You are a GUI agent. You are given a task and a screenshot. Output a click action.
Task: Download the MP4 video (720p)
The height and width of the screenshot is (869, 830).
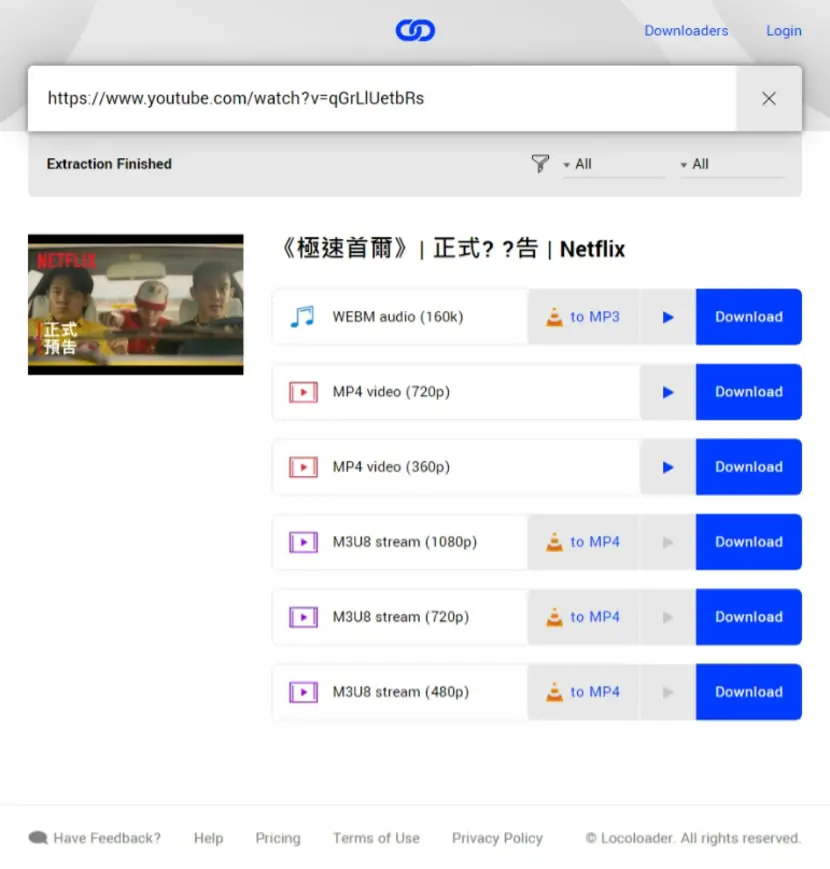point(749,392)
